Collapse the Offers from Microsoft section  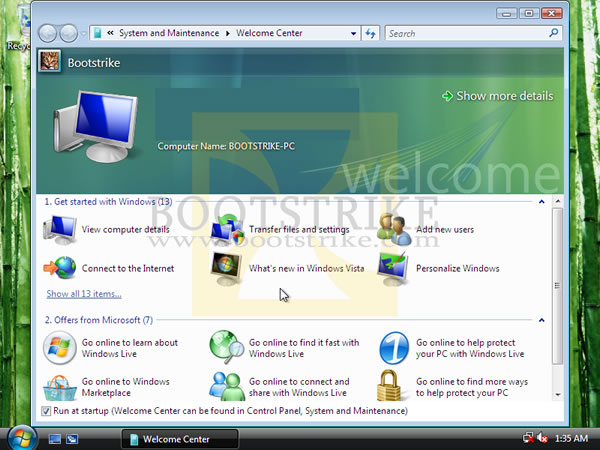pyautogui.click(x=542, y=320)
